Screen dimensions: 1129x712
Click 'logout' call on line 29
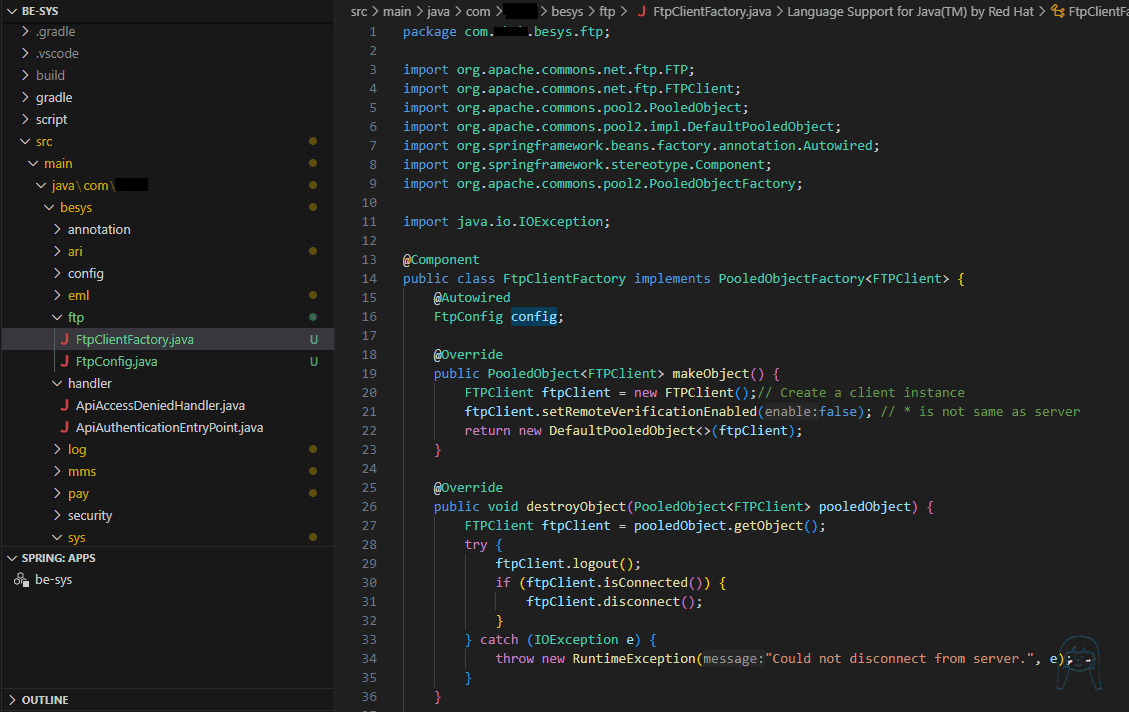(595, 564)
